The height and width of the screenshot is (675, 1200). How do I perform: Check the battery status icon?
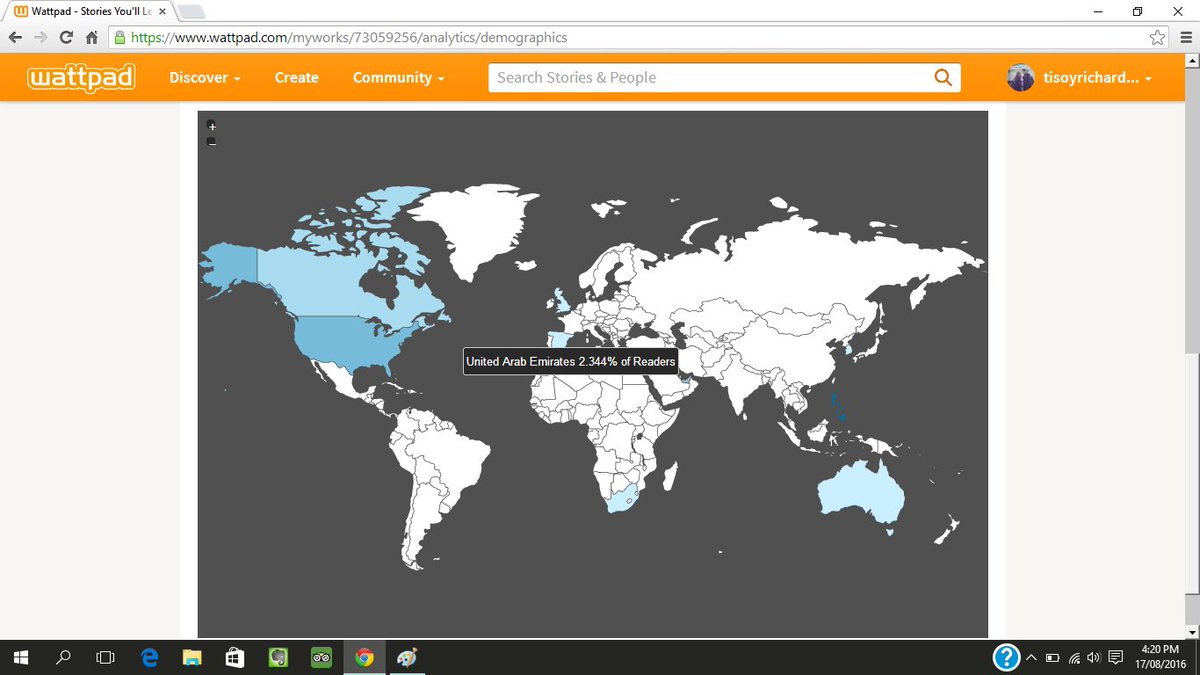pyautogui.click(x=1052, y=657)
